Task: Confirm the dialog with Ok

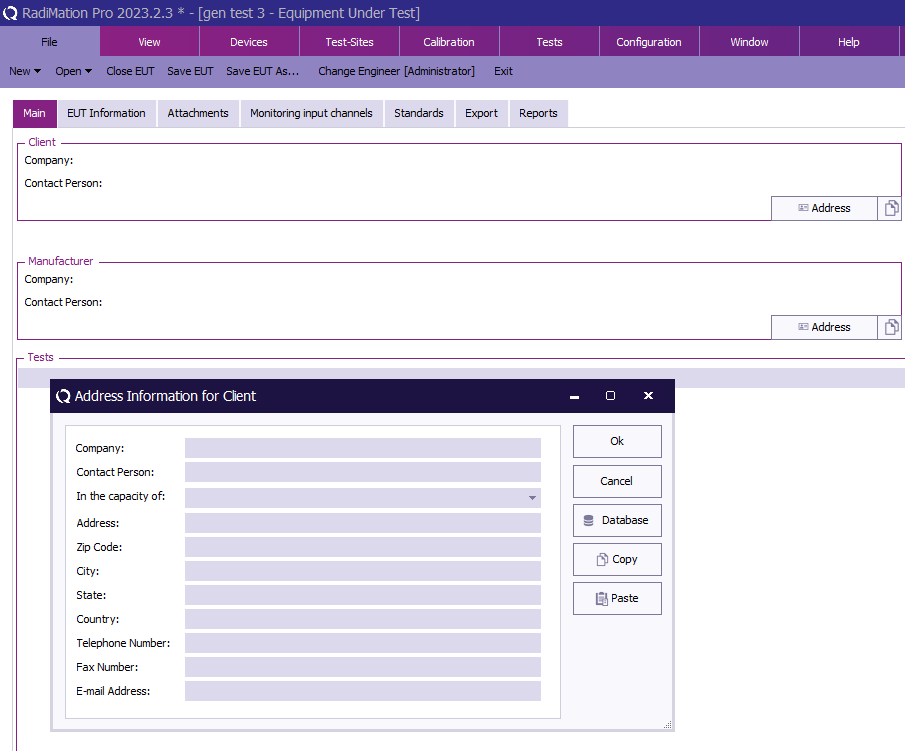Action: pos(617,441)
